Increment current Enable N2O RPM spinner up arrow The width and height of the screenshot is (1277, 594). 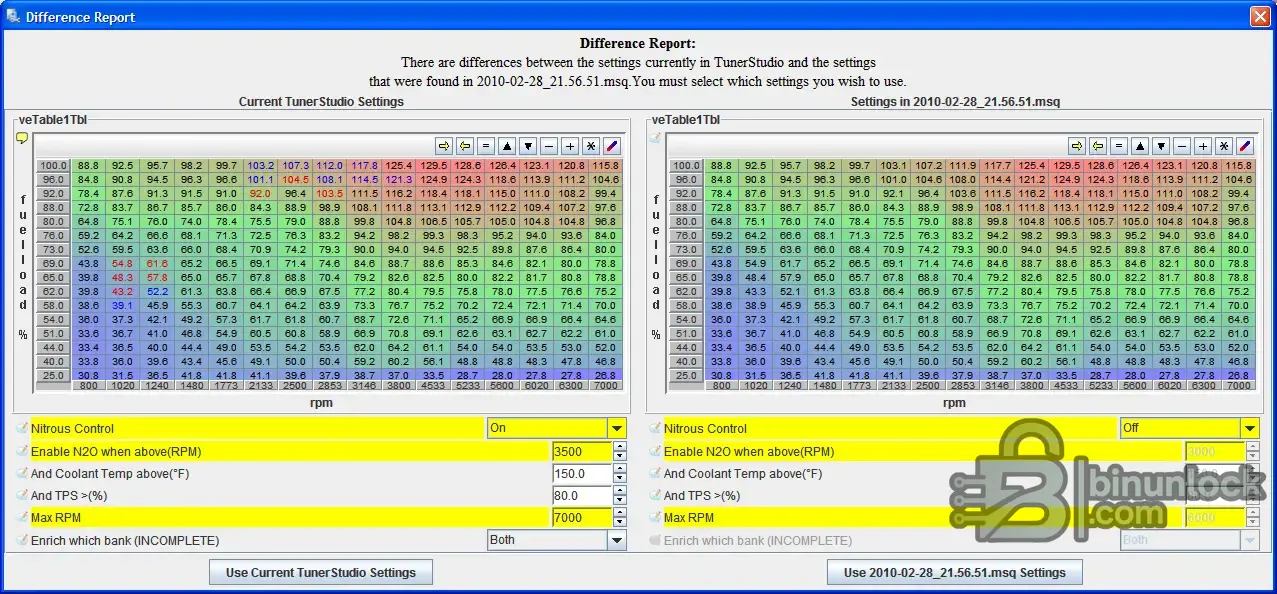click(x=620, y=447)
